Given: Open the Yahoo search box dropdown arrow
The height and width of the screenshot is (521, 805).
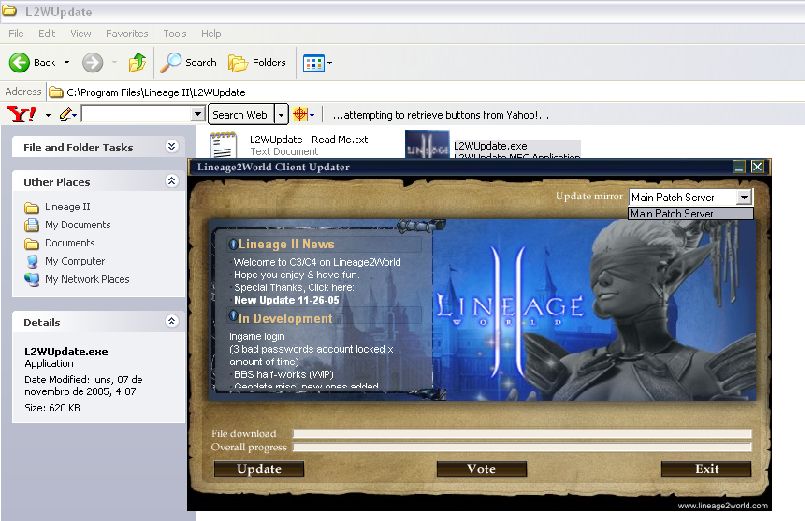Looking at the screenshot, I should pos(198,113).
